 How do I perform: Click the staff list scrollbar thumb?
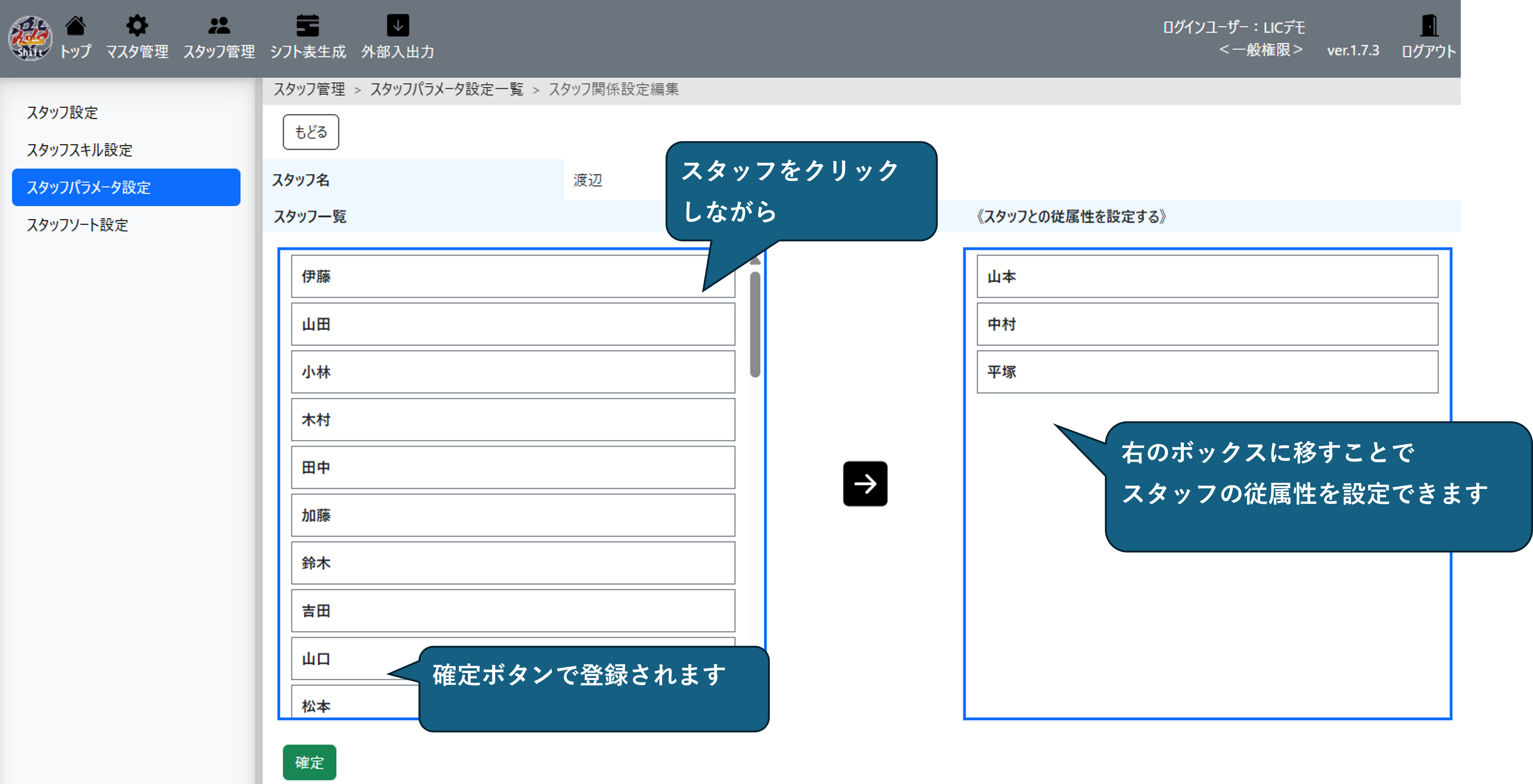755,324
